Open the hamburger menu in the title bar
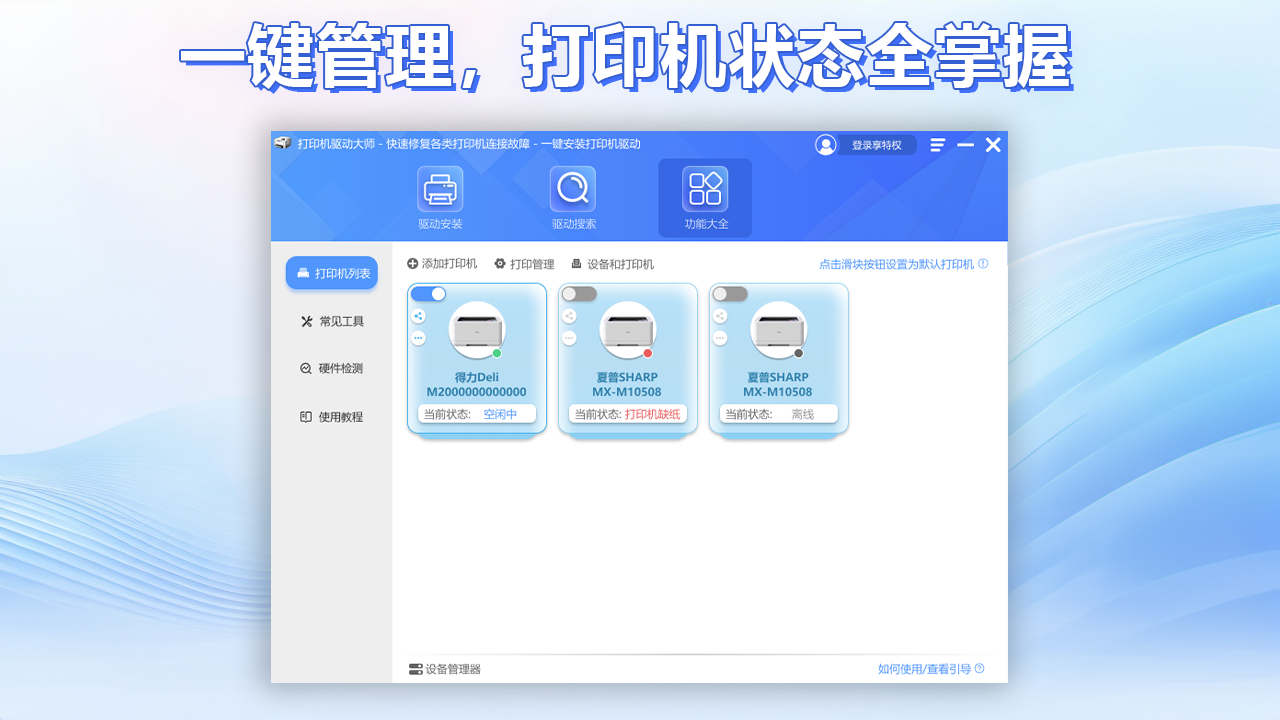Screen dimensions: 1280x720 [x=937, y=144]
